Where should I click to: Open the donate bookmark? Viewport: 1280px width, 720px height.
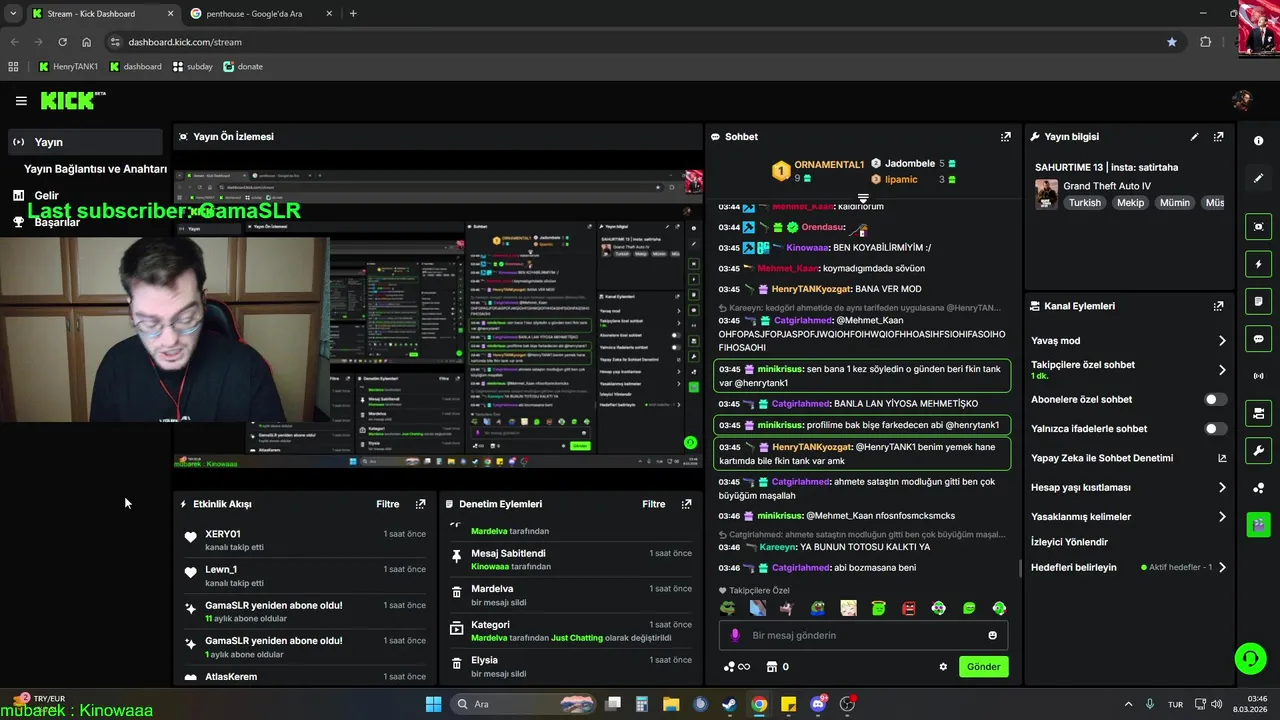pyautogui.click(x=243, y=67)
